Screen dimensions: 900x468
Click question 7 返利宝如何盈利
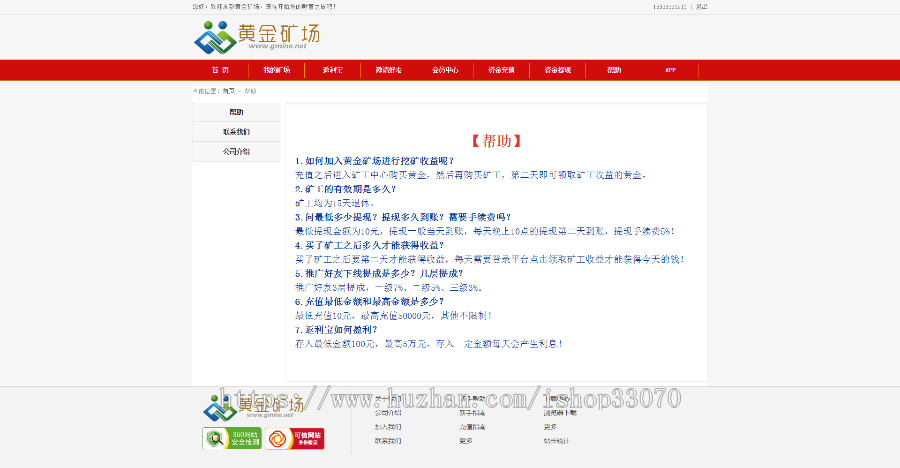(336, 330)
